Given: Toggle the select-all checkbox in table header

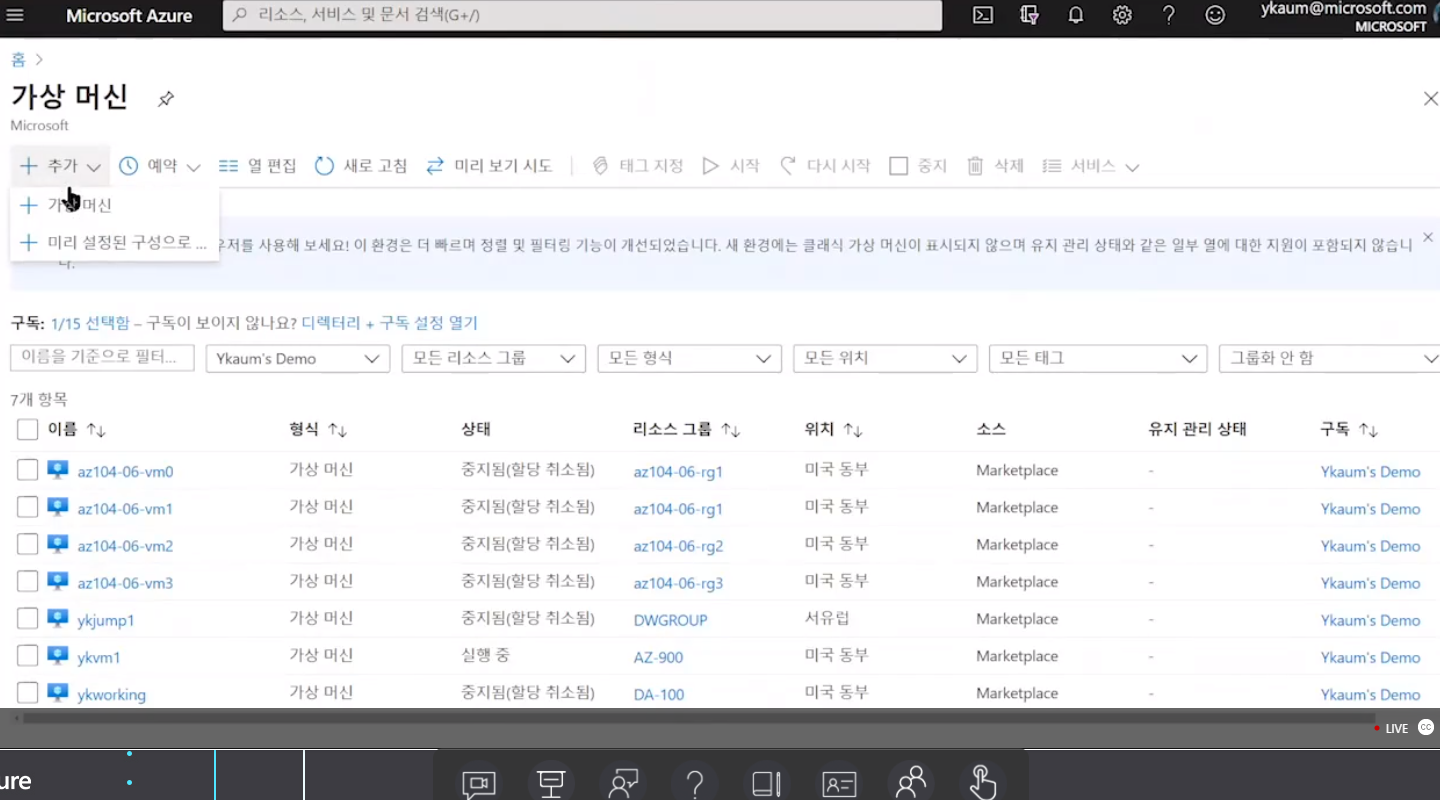Looking at the screenshot, I should tap(28, 430).
